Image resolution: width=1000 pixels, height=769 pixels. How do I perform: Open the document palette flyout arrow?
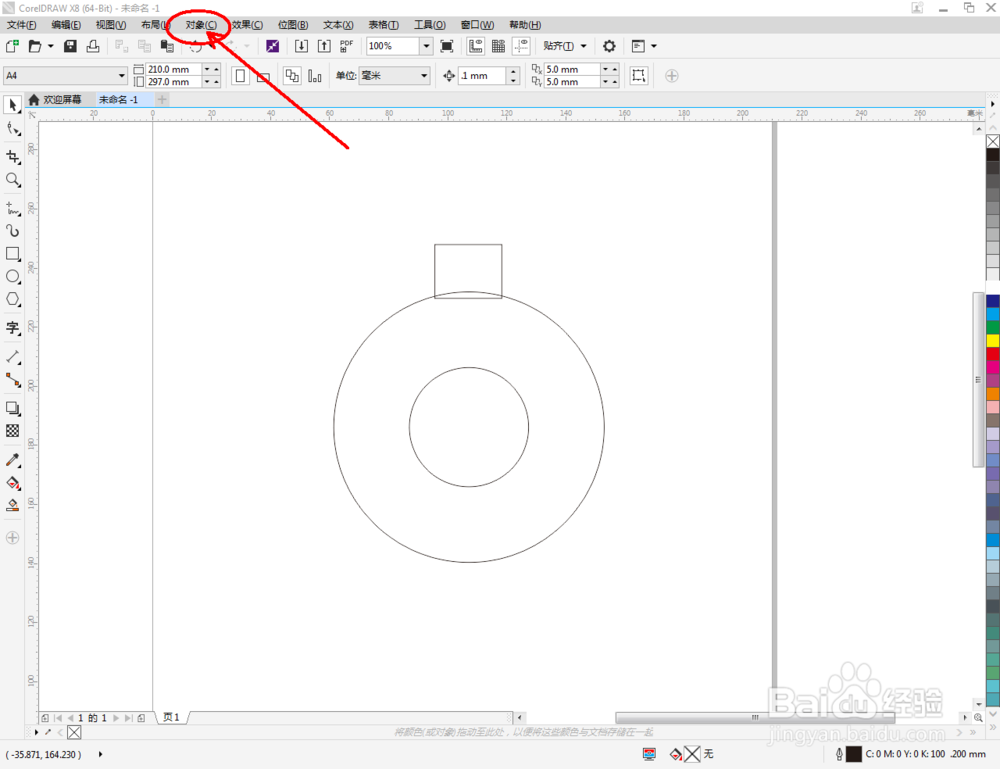pyautogui.click(x=36, y=732)
